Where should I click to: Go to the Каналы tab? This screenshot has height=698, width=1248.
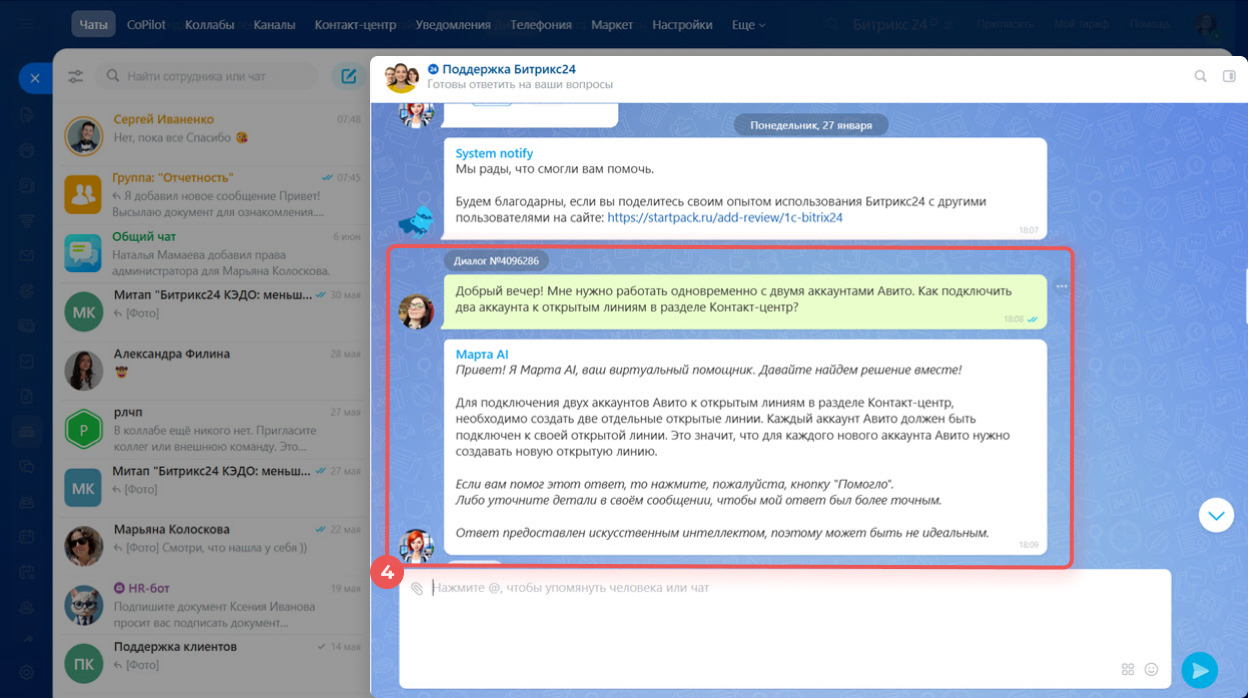coord(275,24)
